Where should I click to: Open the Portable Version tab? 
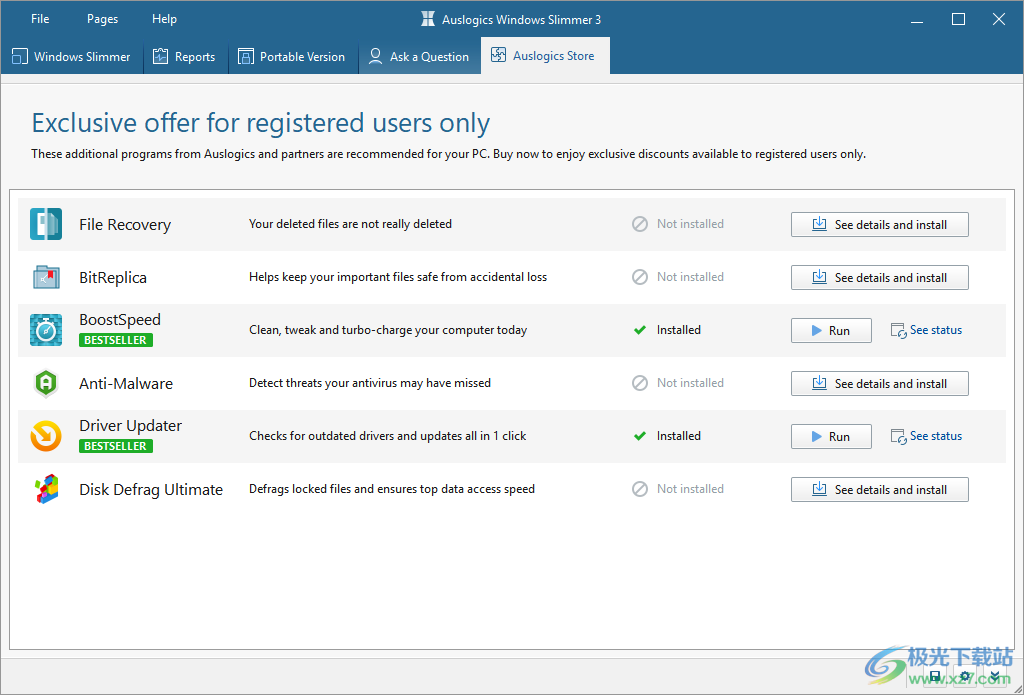point(292,57)
